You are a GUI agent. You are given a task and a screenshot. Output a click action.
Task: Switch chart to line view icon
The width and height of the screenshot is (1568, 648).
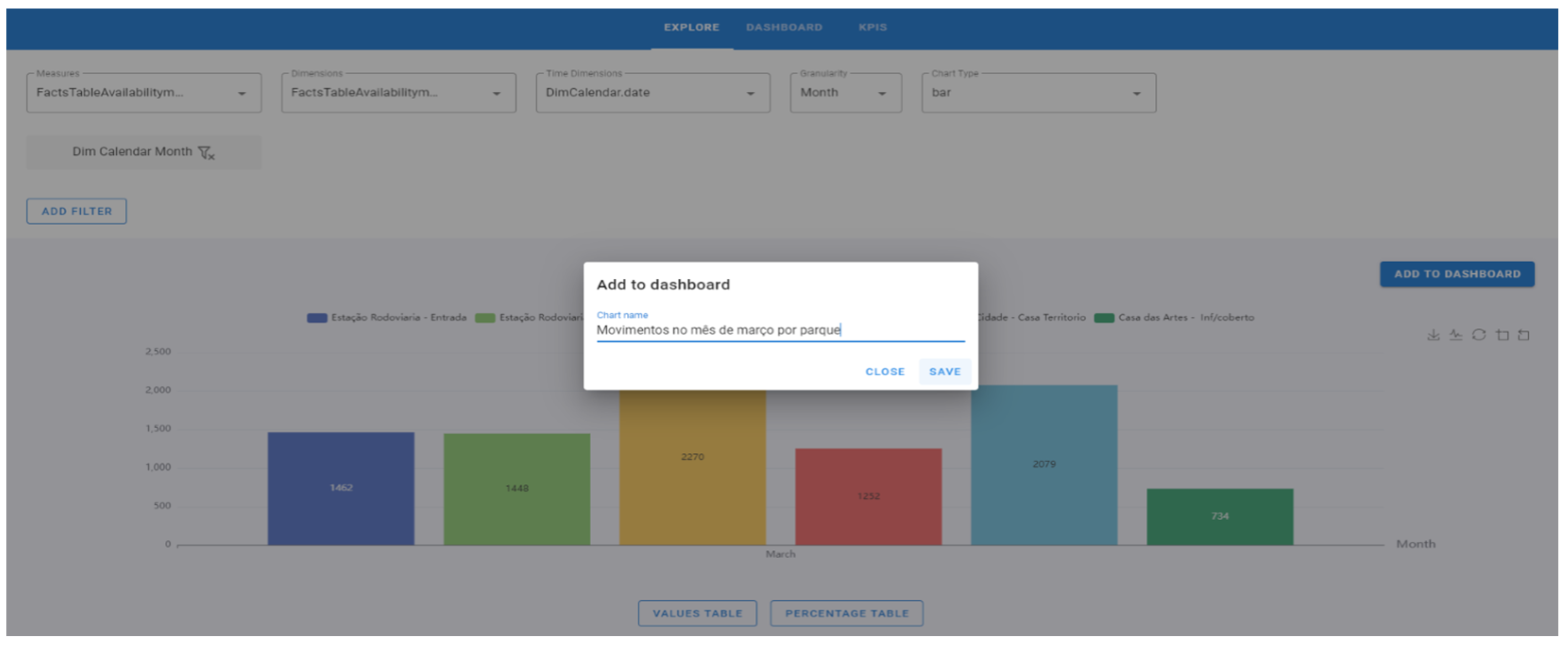[x=1456, y=335]
